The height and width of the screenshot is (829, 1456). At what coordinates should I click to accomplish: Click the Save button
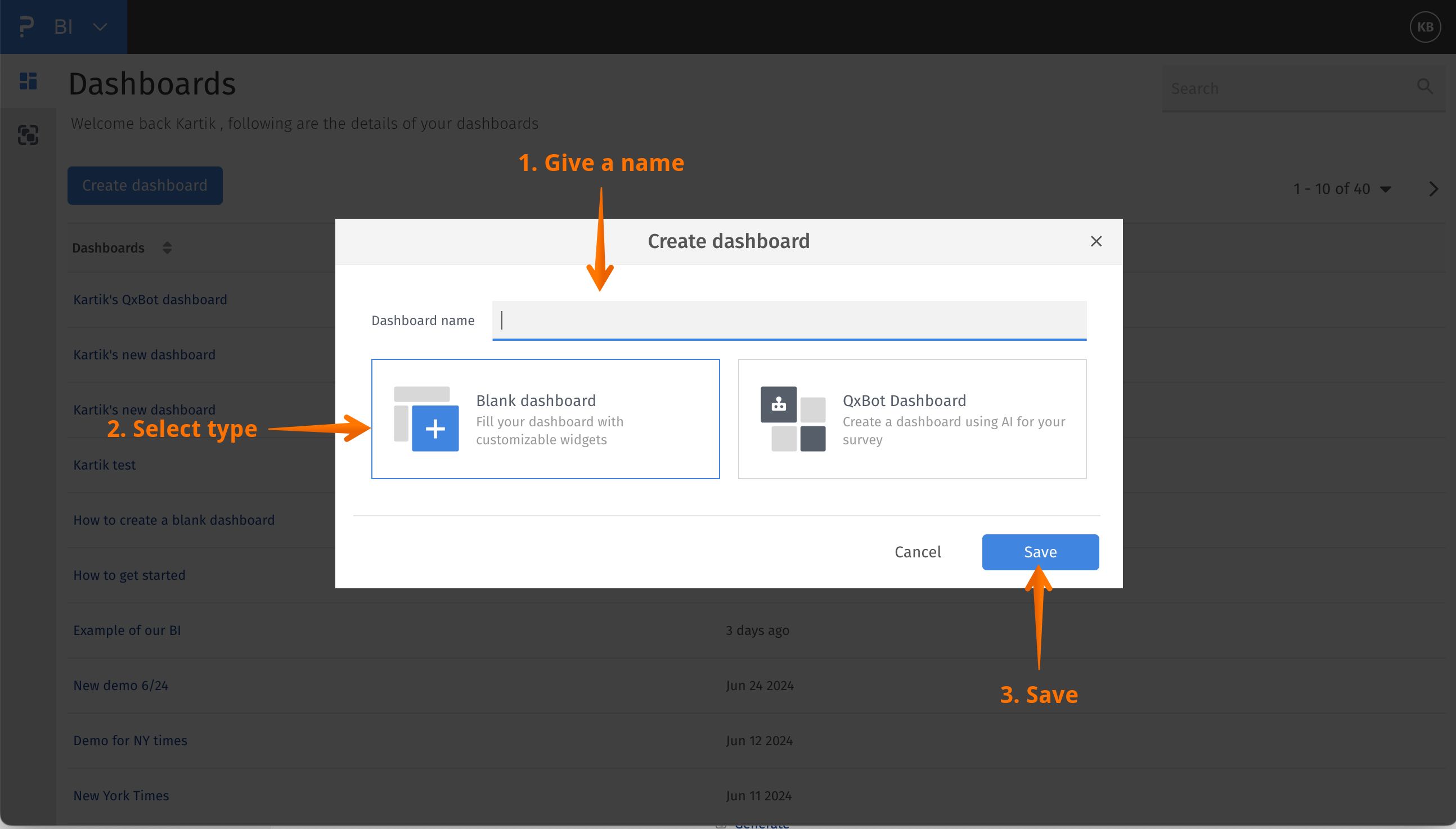tap(1040, 552)
